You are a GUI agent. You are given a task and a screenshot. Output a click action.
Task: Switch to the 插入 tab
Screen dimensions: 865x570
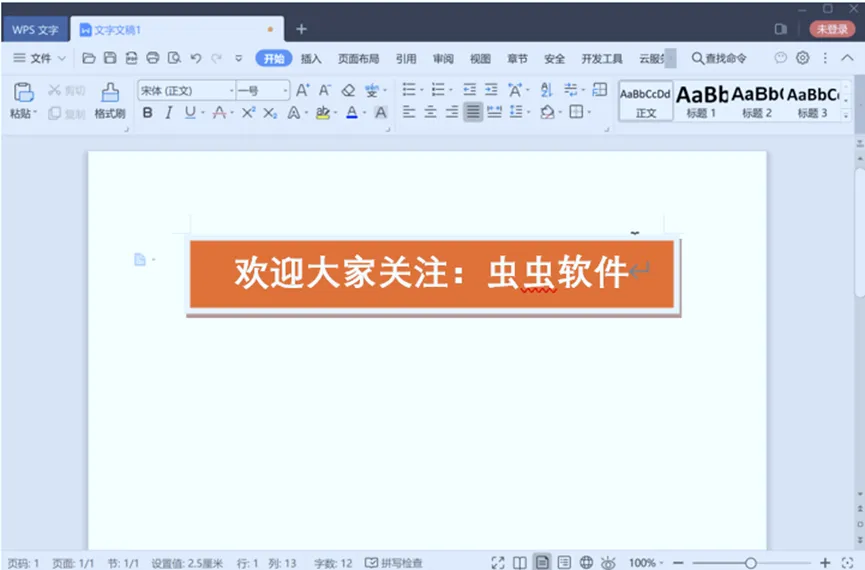click(x=311, y=58)
